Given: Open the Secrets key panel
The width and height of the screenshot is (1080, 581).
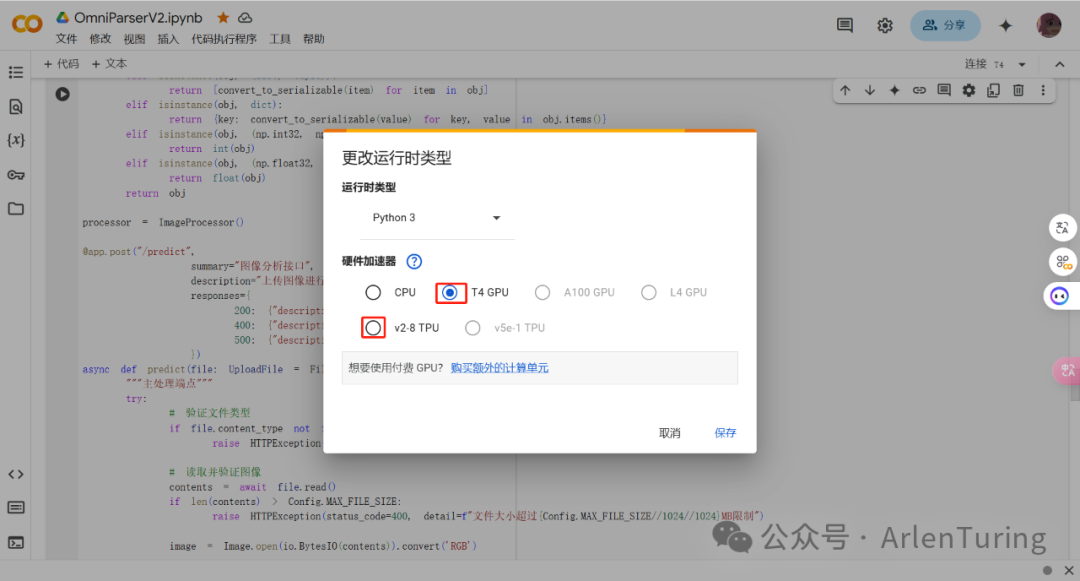Looking at the screenshot, I should (x=15, y=174).
